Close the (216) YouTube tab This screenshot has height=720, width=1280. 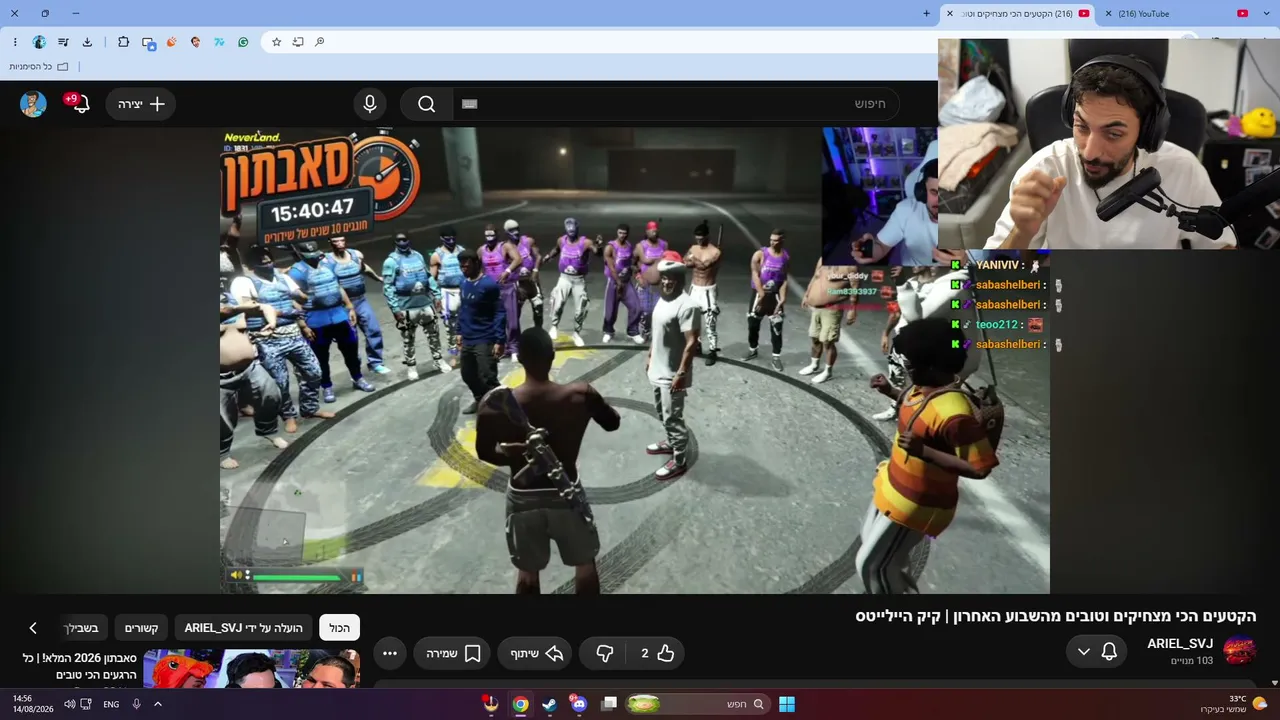(x=1108, y=14)
